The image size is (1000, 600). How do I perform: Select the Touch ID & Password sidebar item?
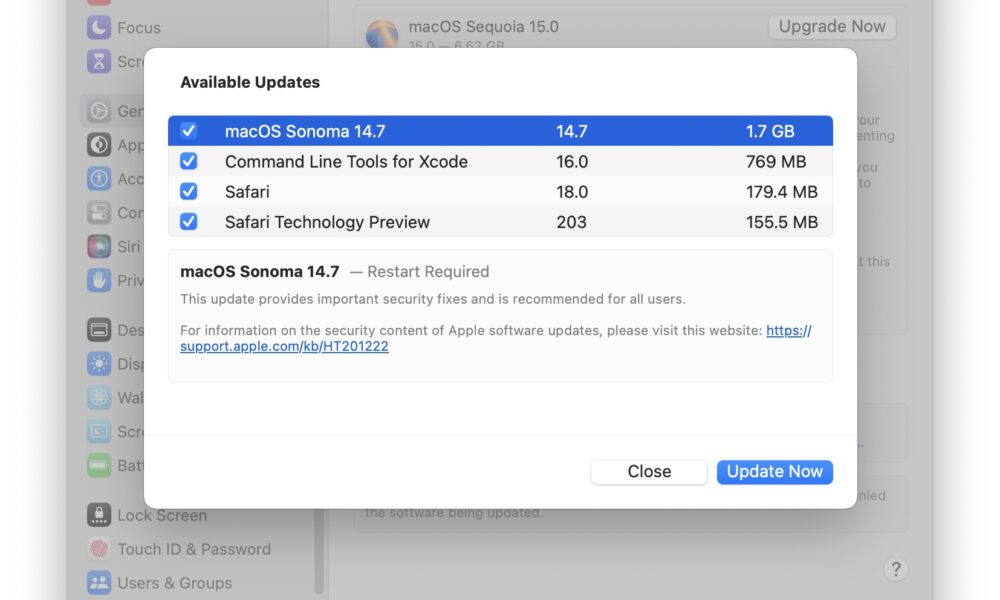pos(194,549)
